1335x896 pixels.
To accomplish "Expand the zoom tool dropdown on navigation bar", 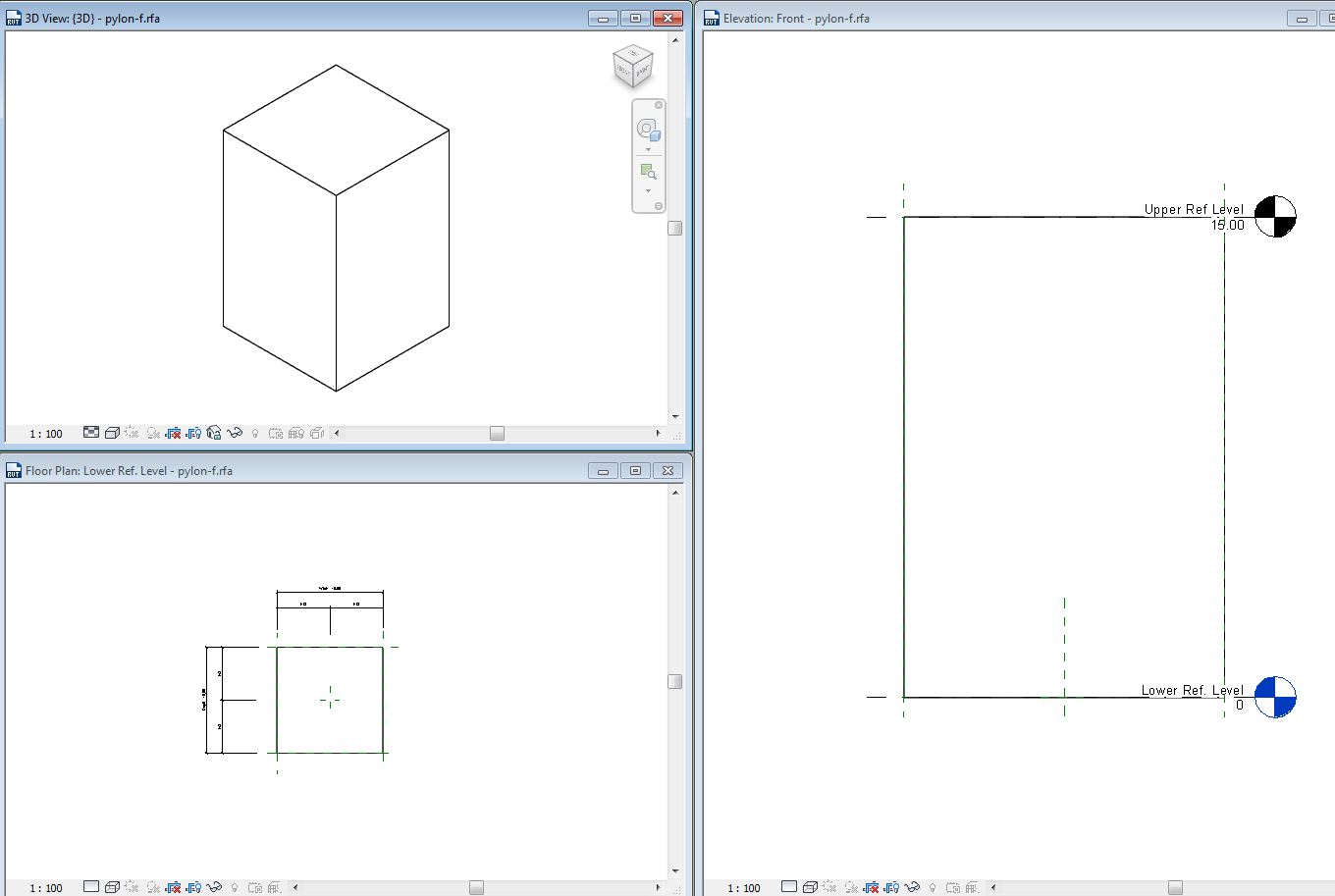I will pos(648,190).
